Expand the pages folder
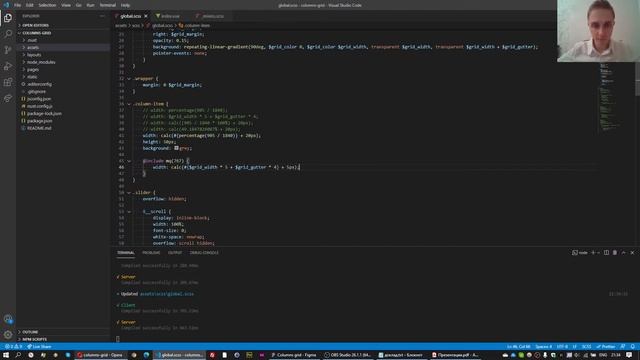This screenshot has height=360, width=640. point(63,69)
